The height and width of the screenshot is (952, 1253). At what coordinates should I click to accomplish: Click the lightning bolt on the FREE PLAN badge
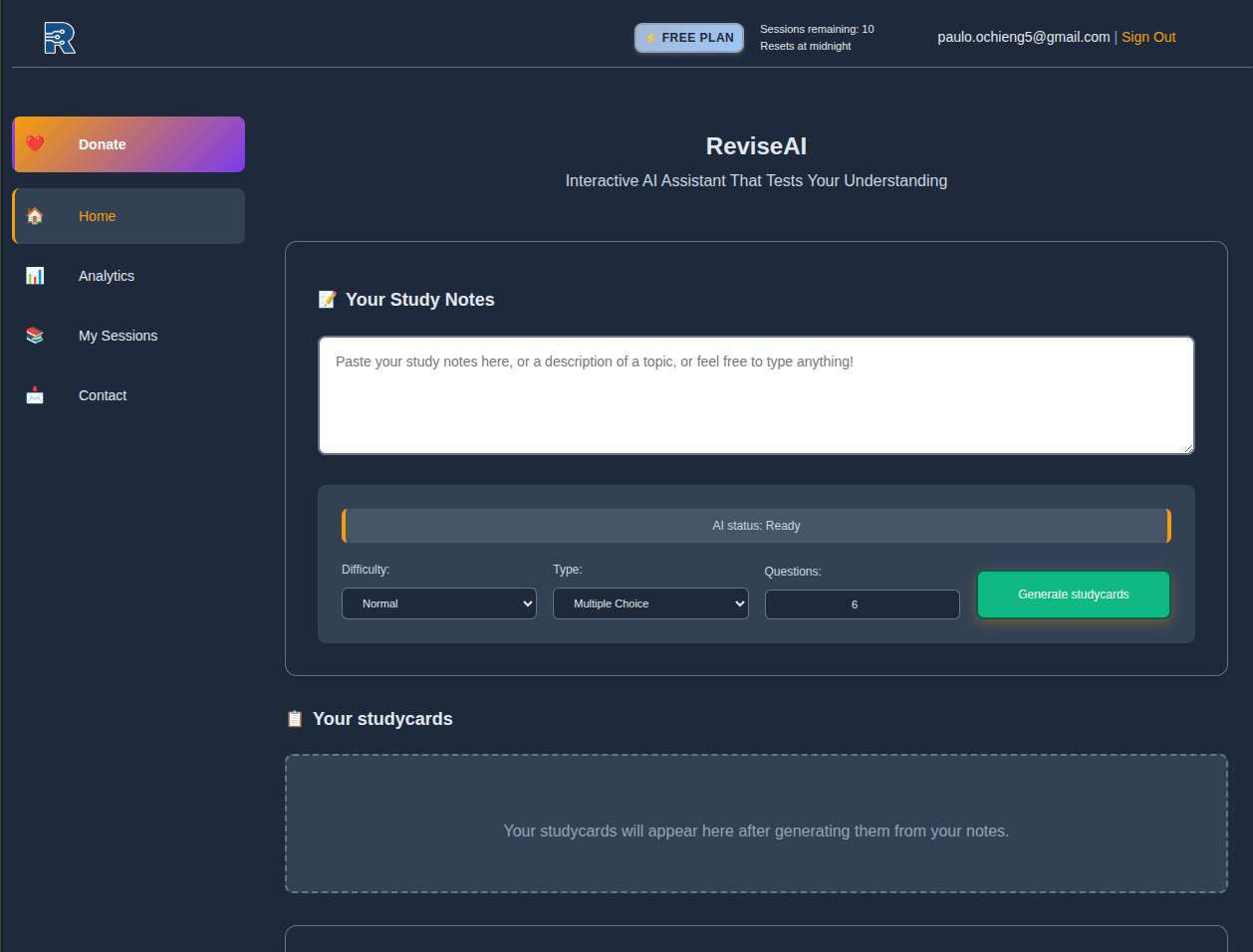651,37
